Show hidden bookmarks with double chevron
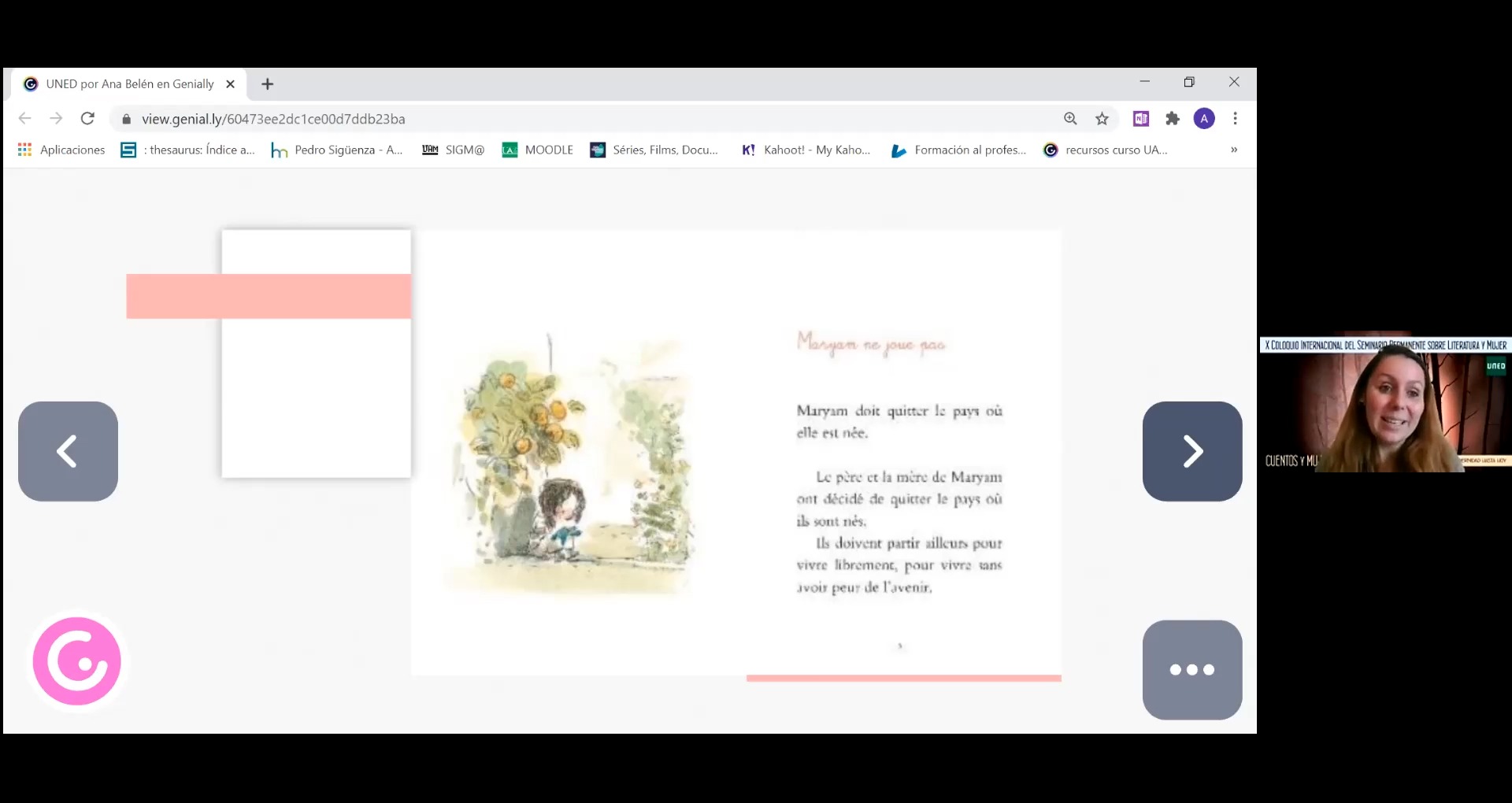Screen dimensions: 1512x803 pyautogui.click(x=1234, y=150)
